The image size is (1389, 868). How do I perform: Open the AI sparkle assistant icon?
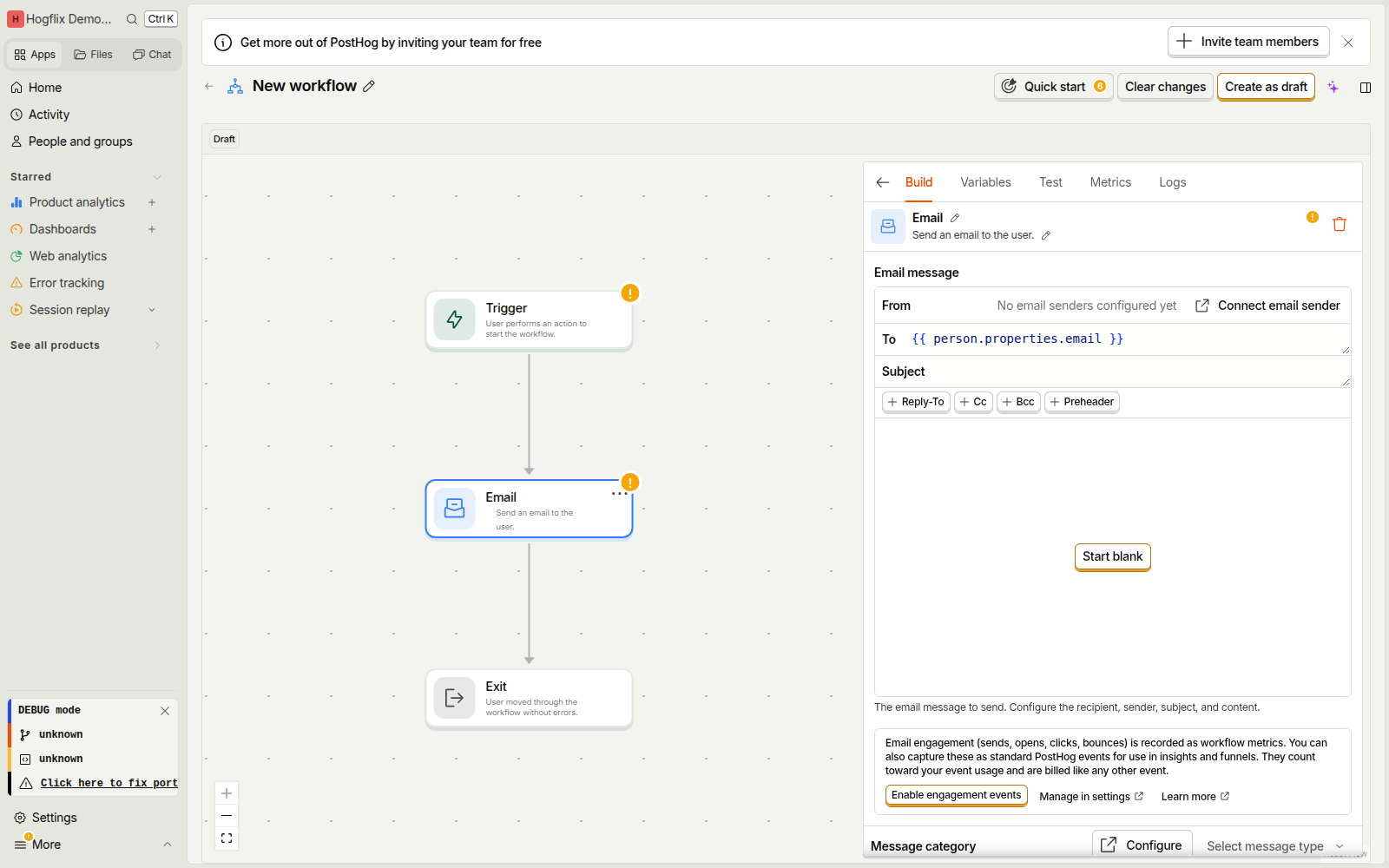coord(1333,87)
